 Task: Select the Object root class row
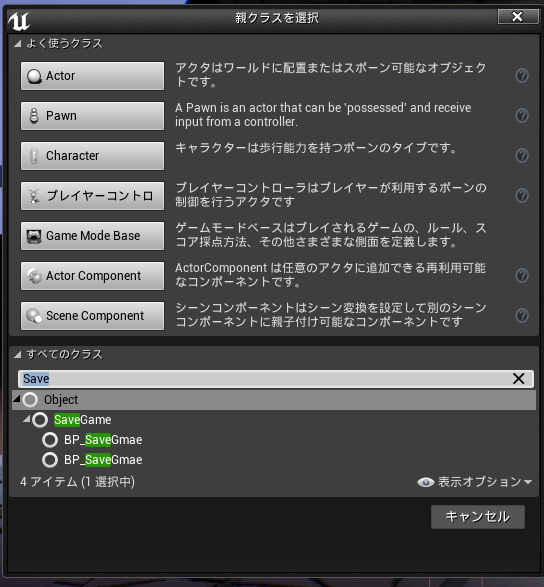274,399
